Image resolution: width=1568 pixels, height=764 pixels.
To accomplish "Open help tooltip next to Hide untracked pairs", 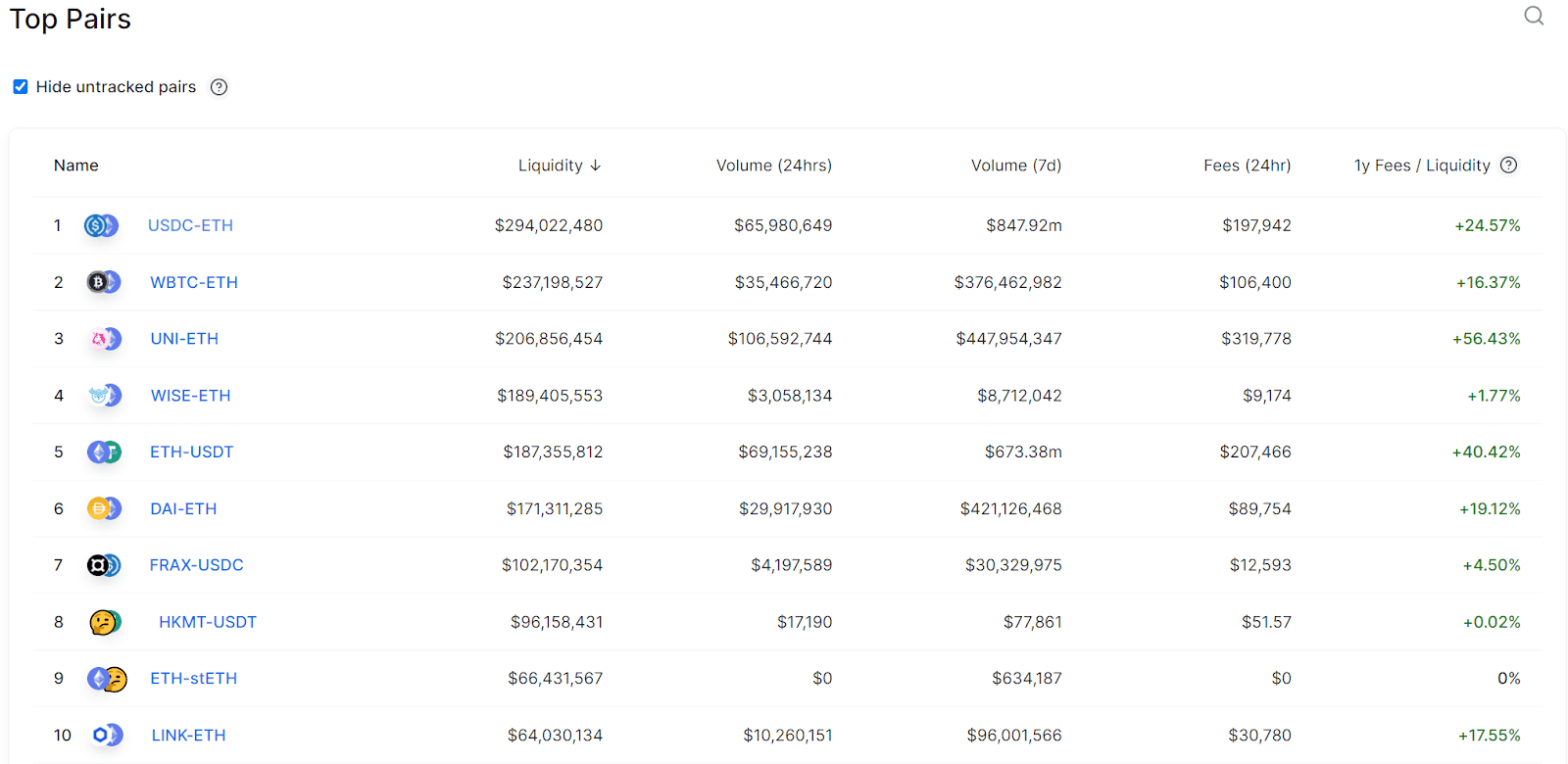I will pyautogui.click(x=218, y=86).
